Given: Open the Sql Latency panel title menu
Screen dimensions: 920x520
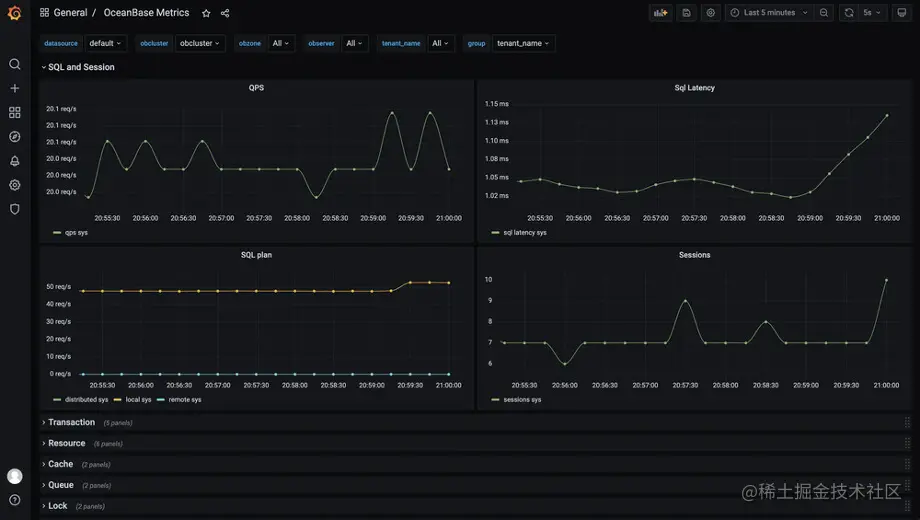Looking at the screenshot, I should pos(695,87).
